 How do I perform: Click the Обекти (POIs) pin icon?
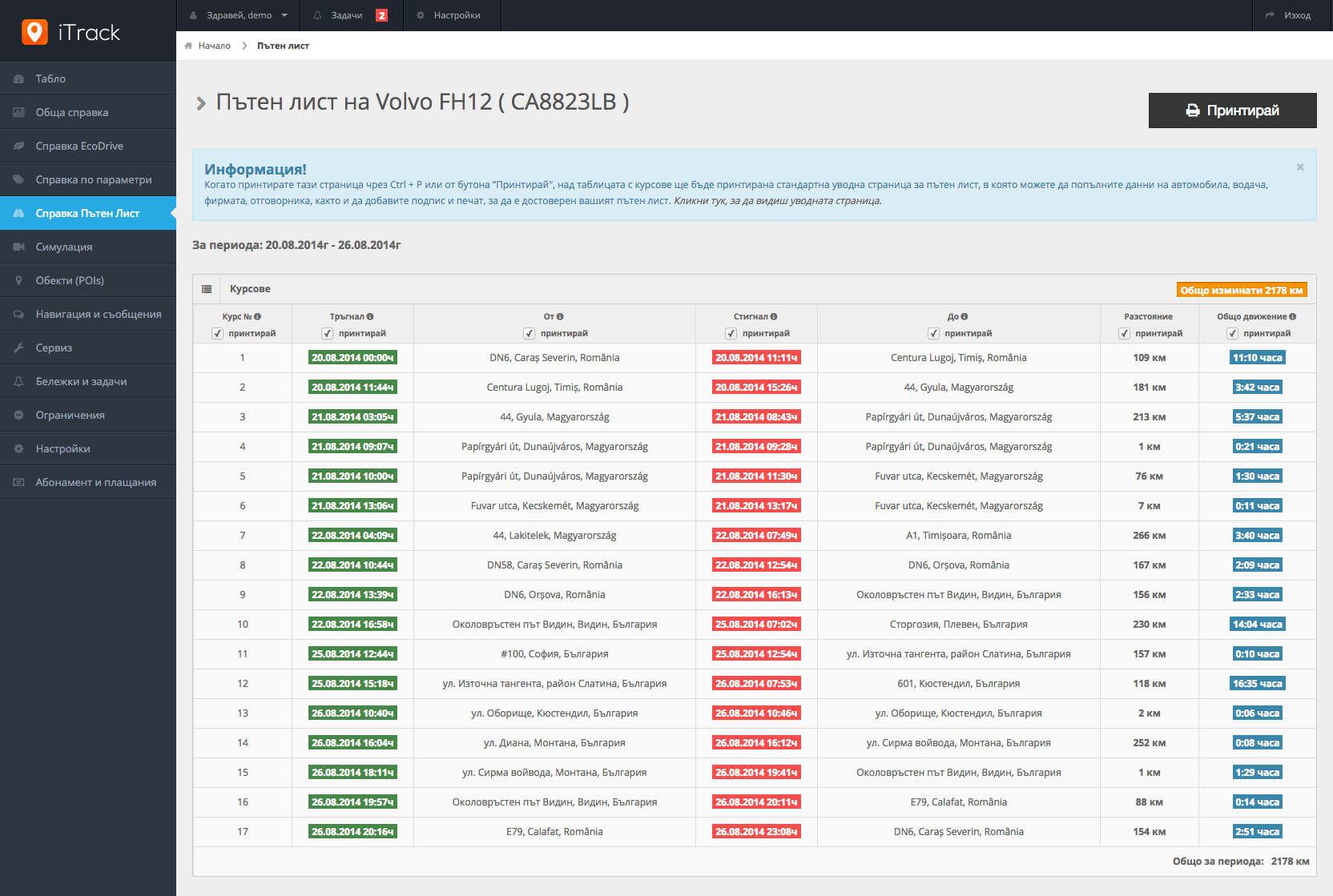click(x=18, y=280)
